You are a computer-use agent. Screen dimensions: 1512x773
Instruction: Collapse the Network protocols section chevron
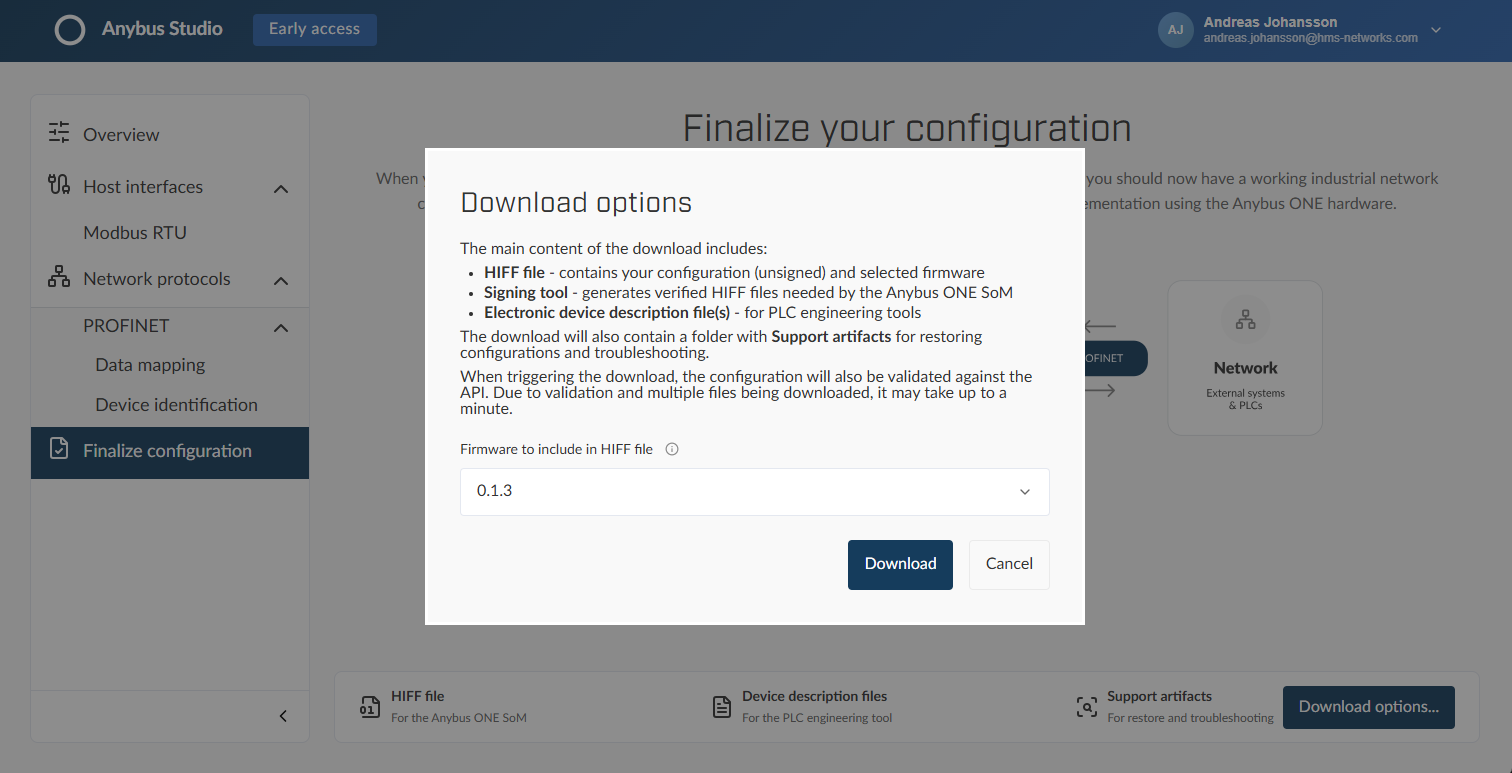tap(281, 281)
